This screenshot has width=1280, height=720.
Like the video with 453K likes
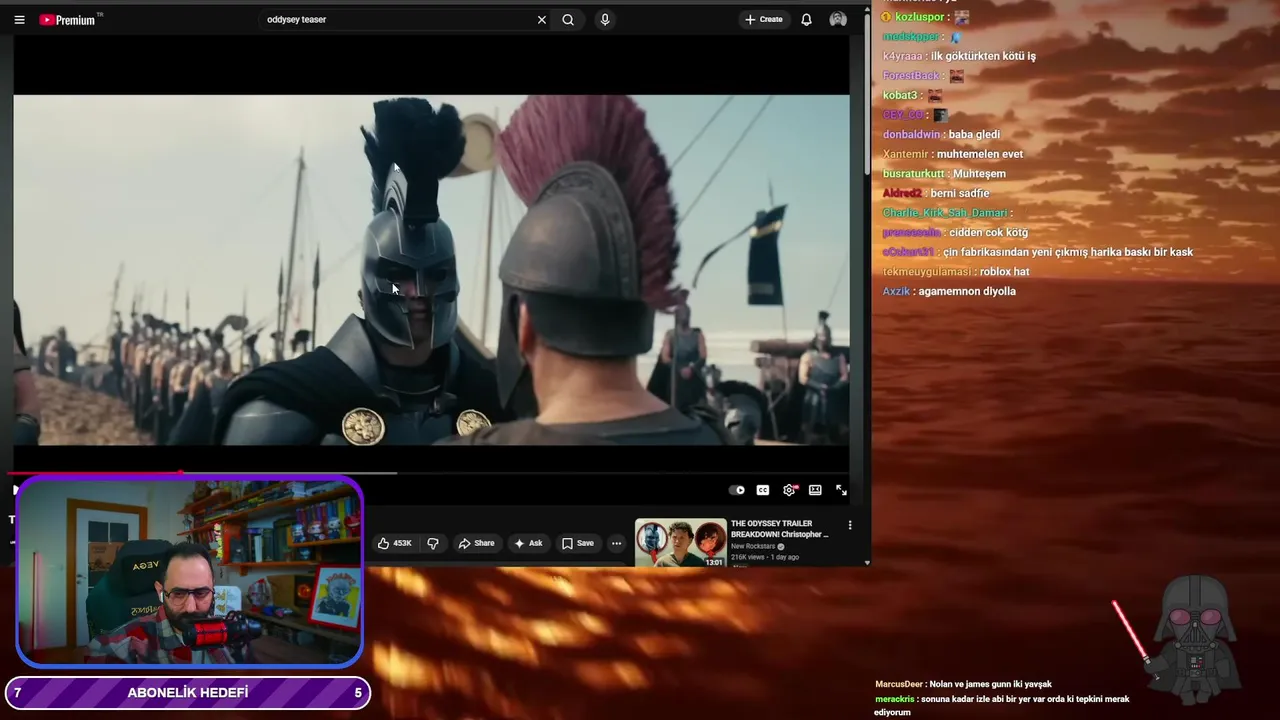394,543
